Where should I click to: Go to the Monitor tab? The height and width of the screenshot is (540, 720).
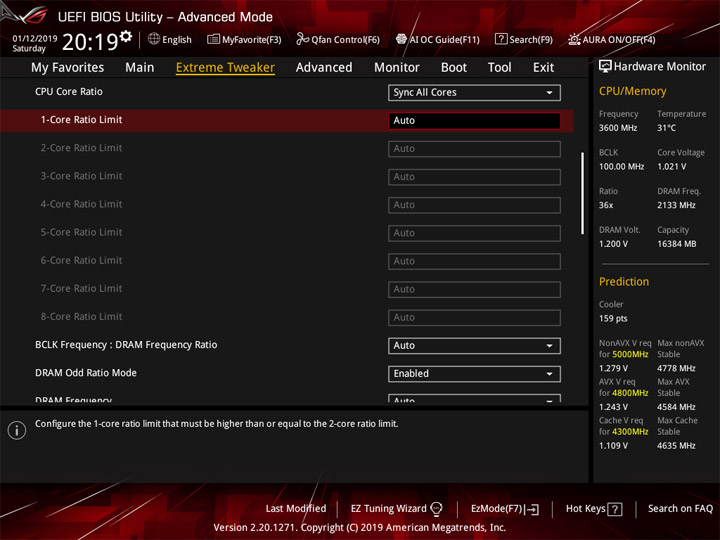[x=397, y=68]
